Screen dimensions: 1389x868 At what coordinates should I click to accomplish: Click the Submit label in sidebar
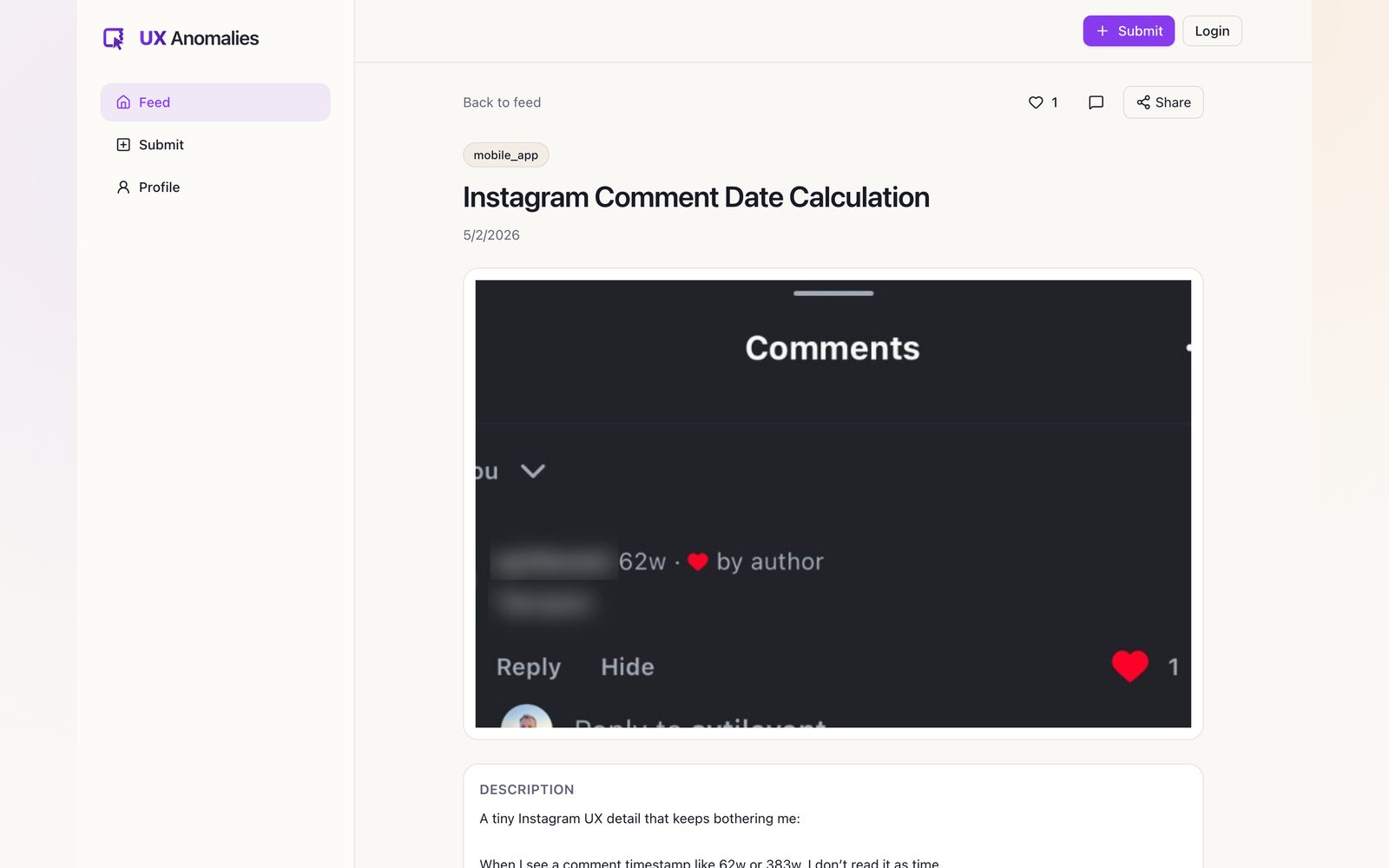(x=161, y=145)
